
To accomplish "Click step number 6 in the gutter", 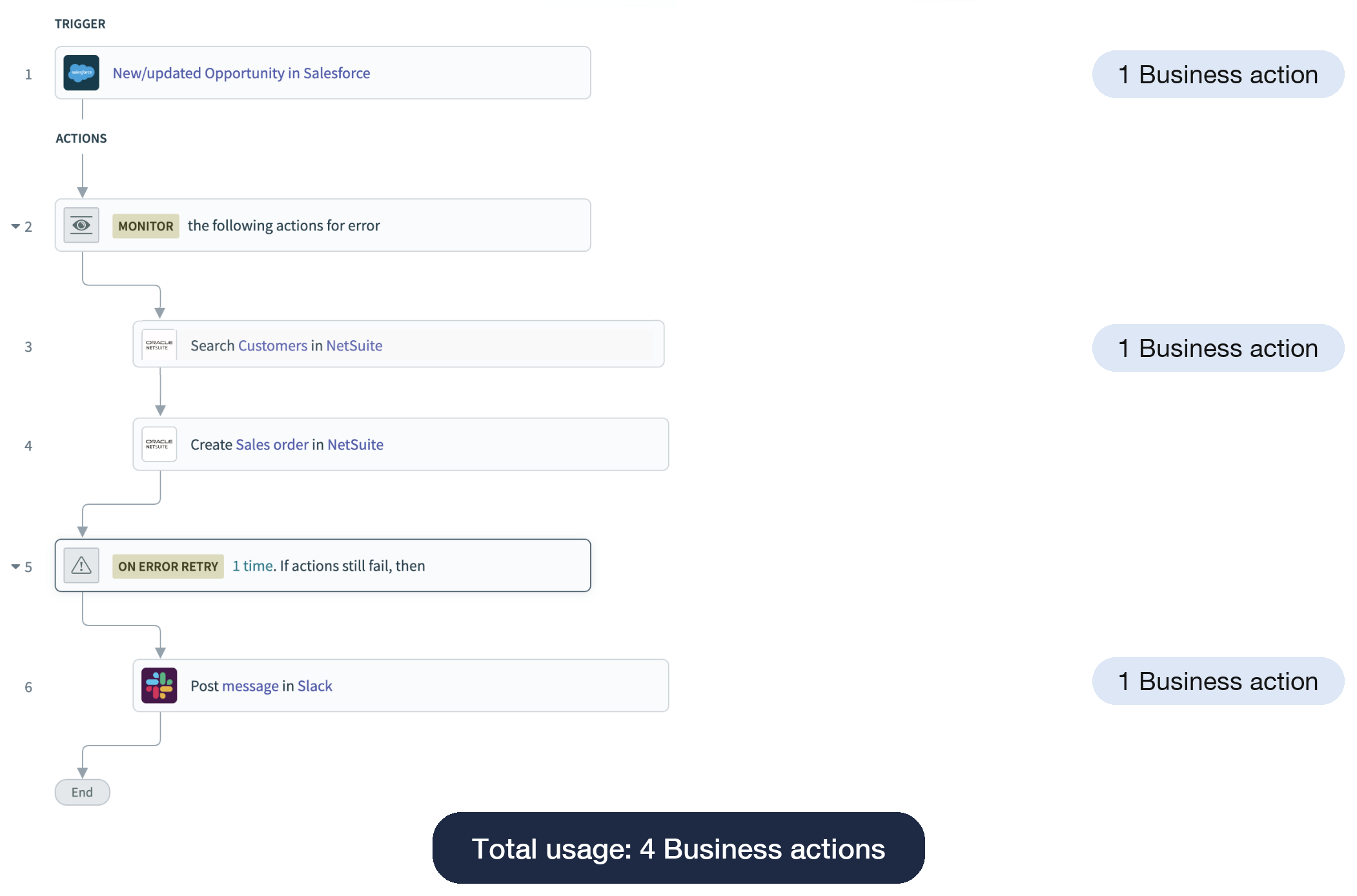I will tap(28, 687).
